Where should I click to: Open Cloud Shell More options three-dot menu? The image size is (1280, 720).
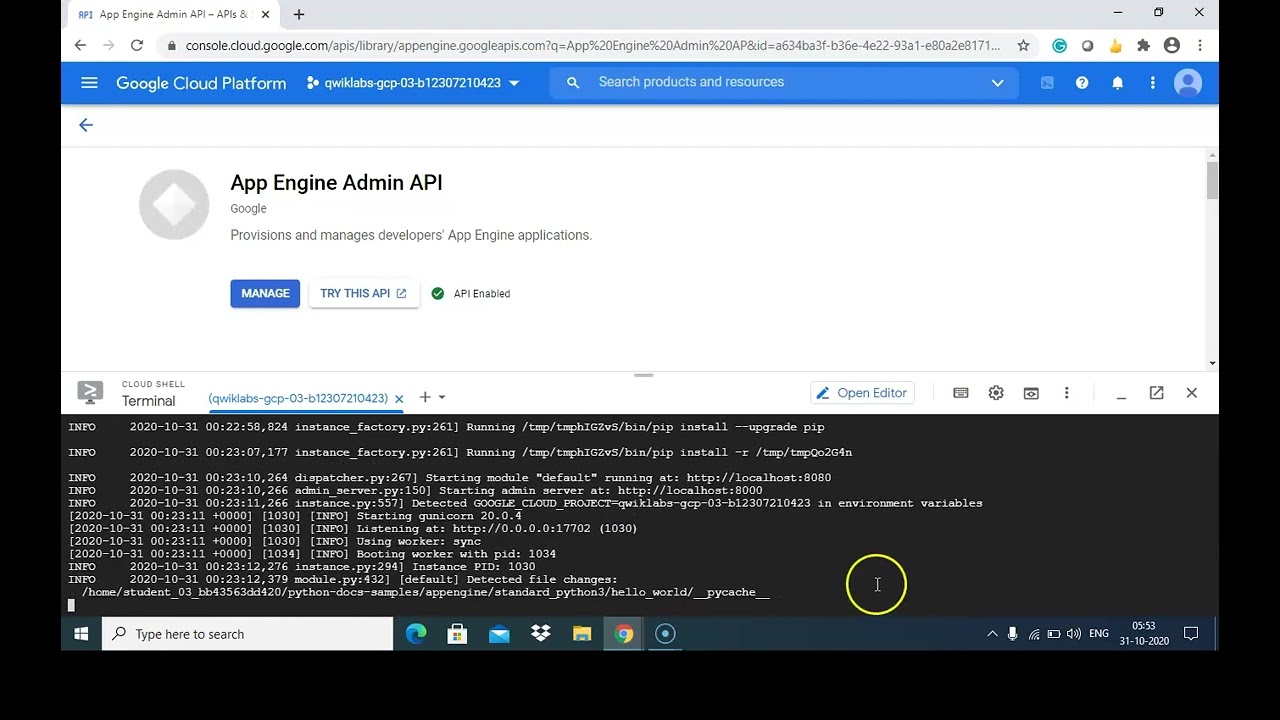[x=1066, y=393]
